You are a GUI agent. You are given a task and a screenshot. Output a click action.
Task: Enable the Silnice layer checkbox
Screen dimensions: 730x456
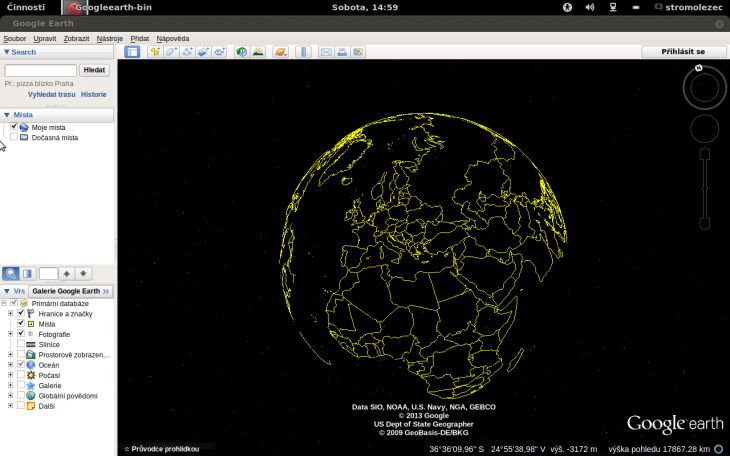20,344
